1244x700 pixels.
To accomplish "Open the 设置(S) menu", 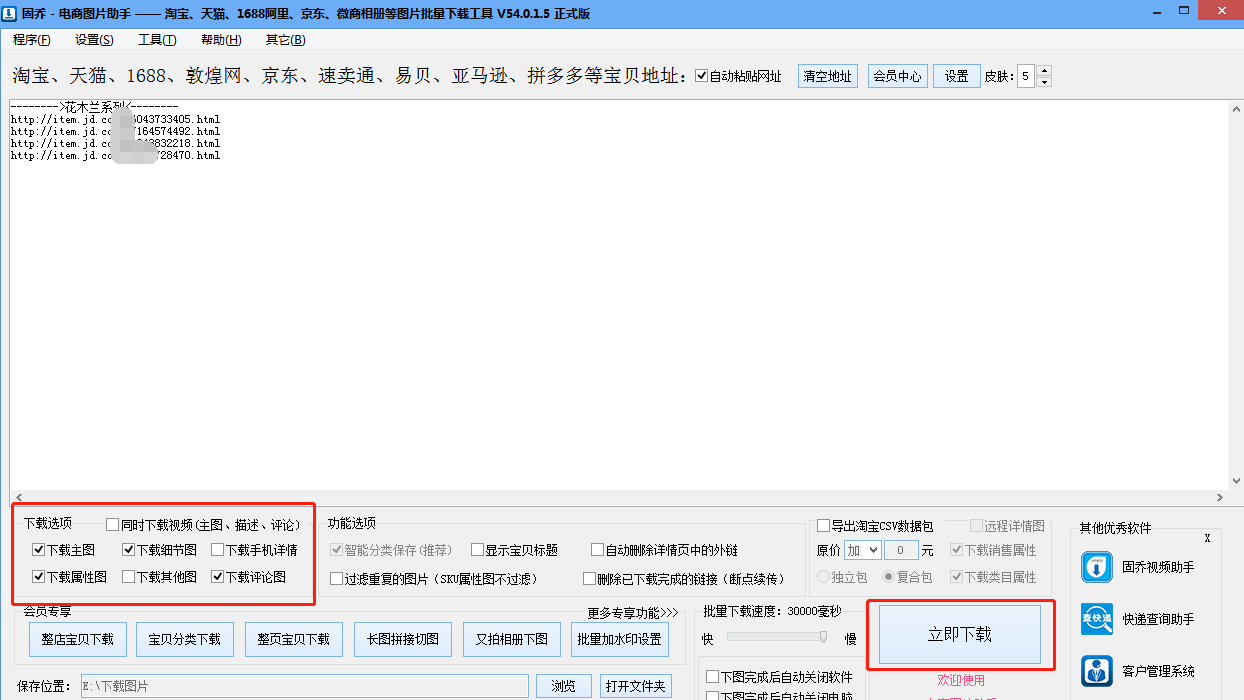I will coord(94,40).
